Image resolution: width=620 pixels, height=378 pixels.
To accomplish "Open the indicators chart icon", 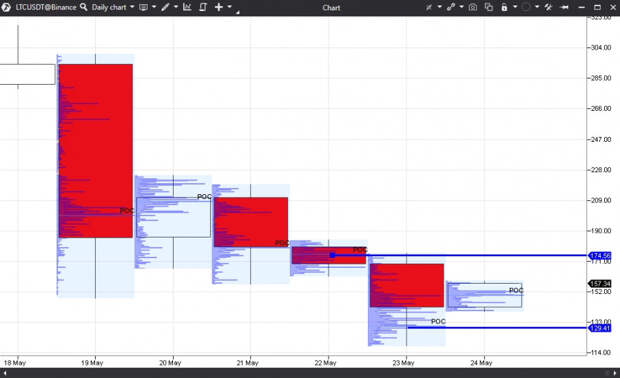I will pos(187,7).
